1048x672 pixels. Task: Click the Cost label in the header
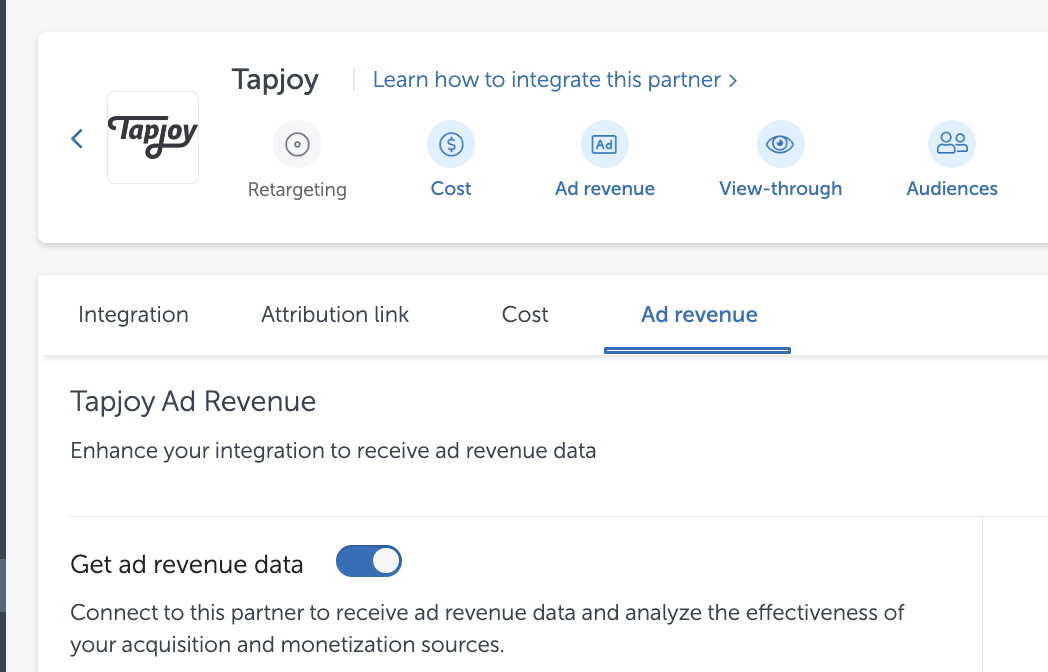451,189
